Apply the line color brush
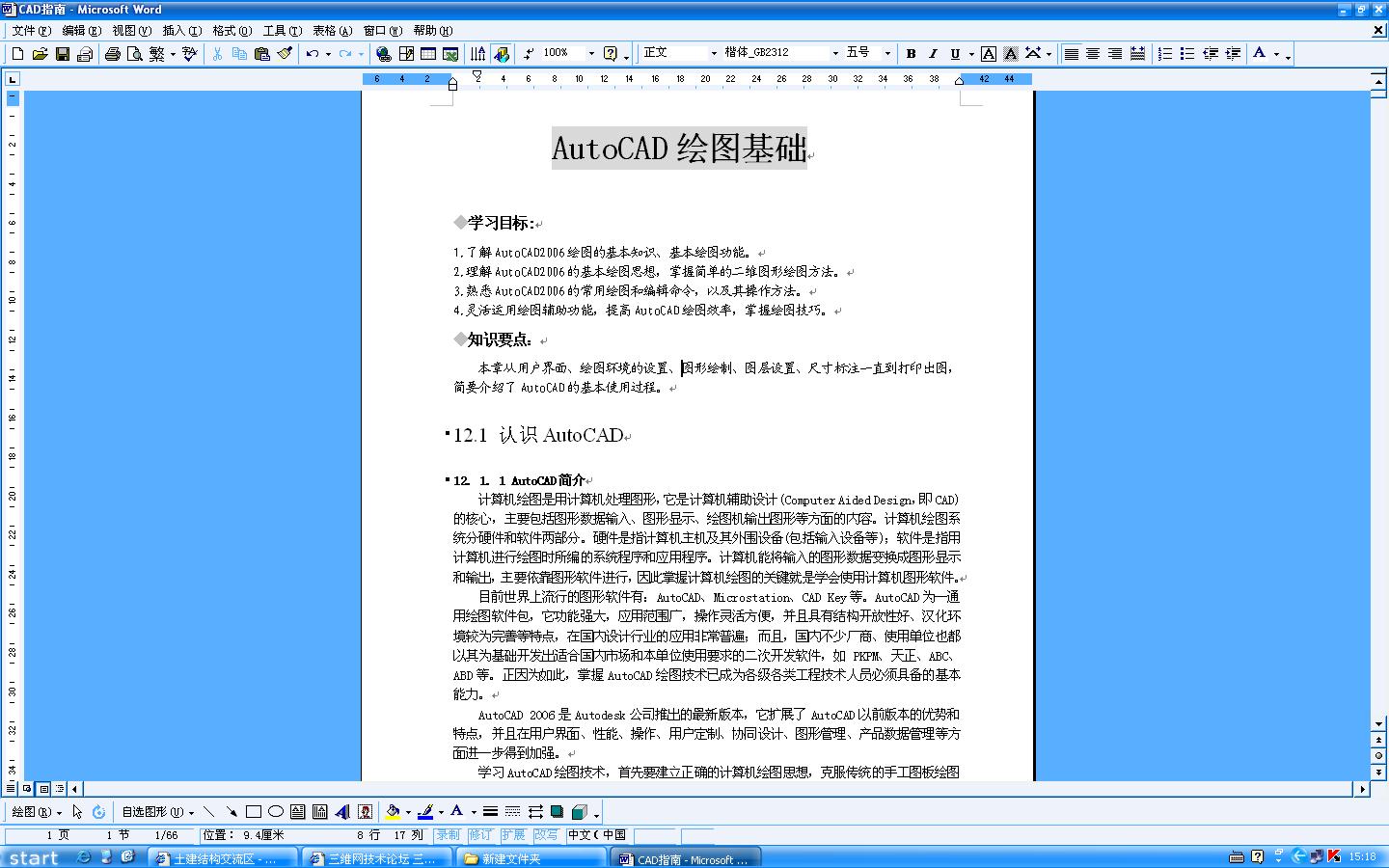 coord(424,812)
